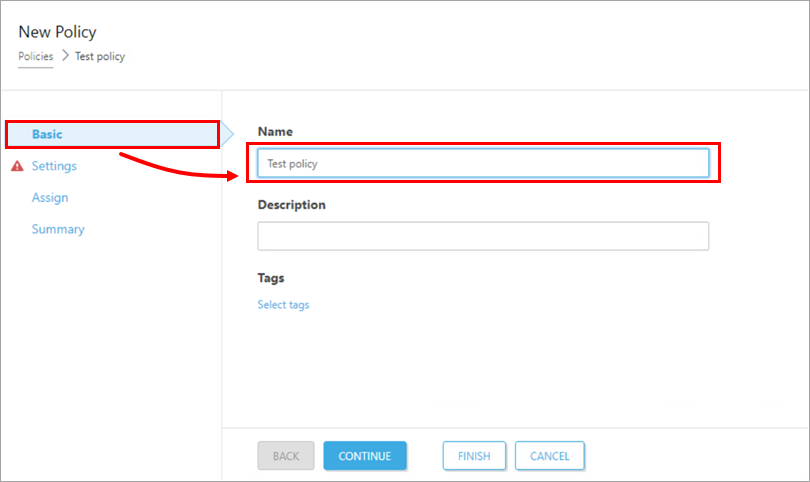Navigate to Policies via the breadcrumb
Image resolution: width=810 pixels, height=482 pixels.
[36, 56]
